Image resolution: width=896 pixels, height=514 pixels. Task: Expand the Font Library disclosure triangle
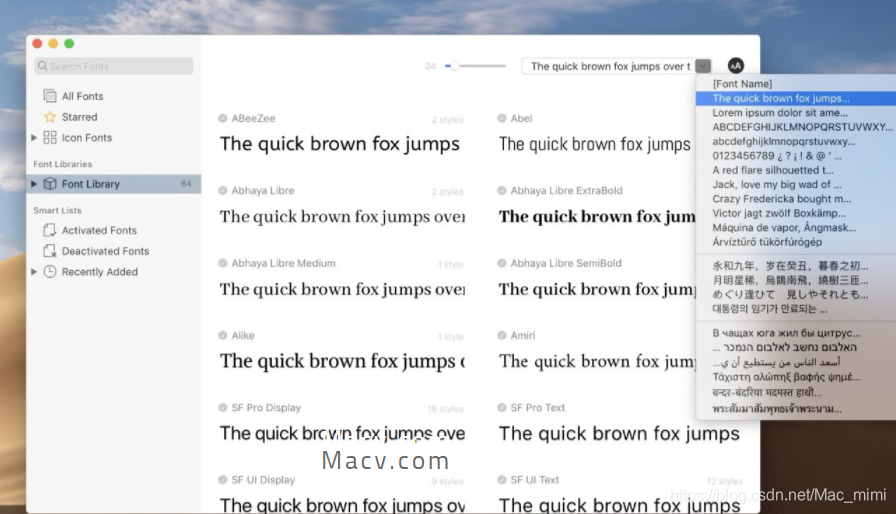[34, 184]
